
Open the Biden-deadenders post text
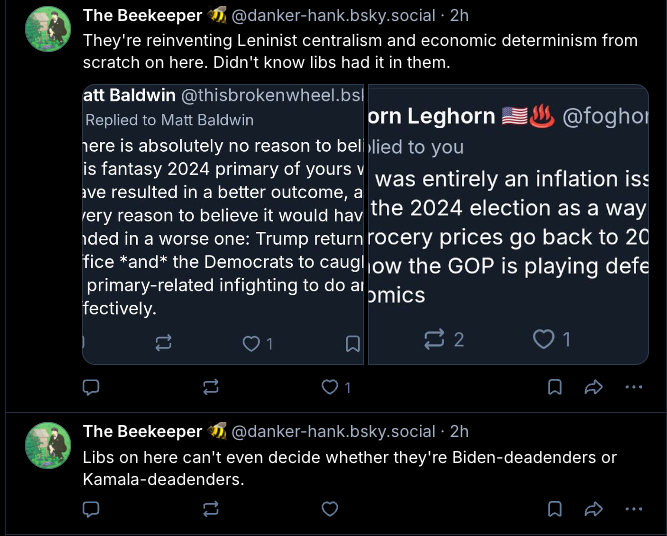click(350, 468)
